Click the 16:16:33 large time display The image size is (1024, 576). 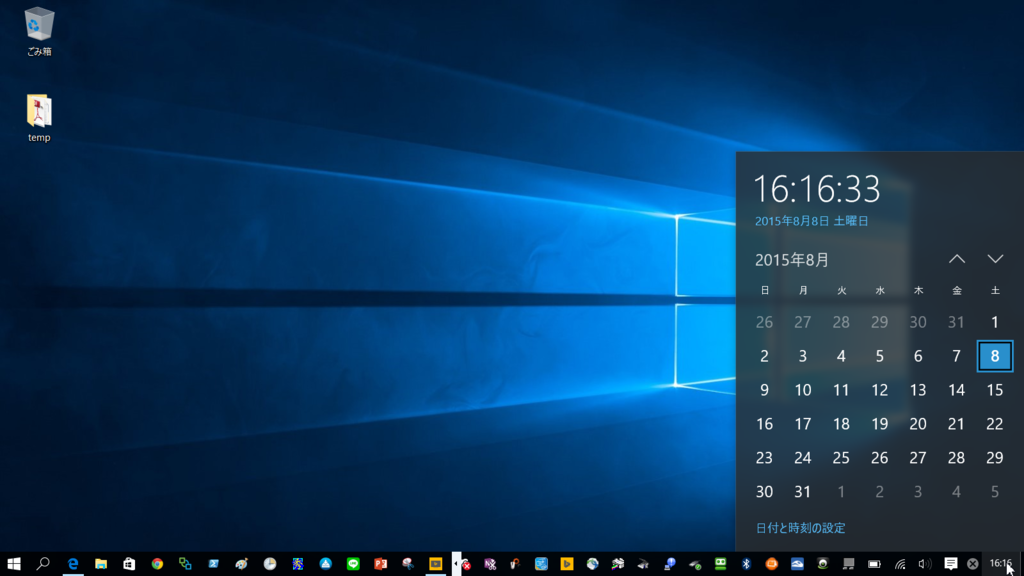coord(817,189)
